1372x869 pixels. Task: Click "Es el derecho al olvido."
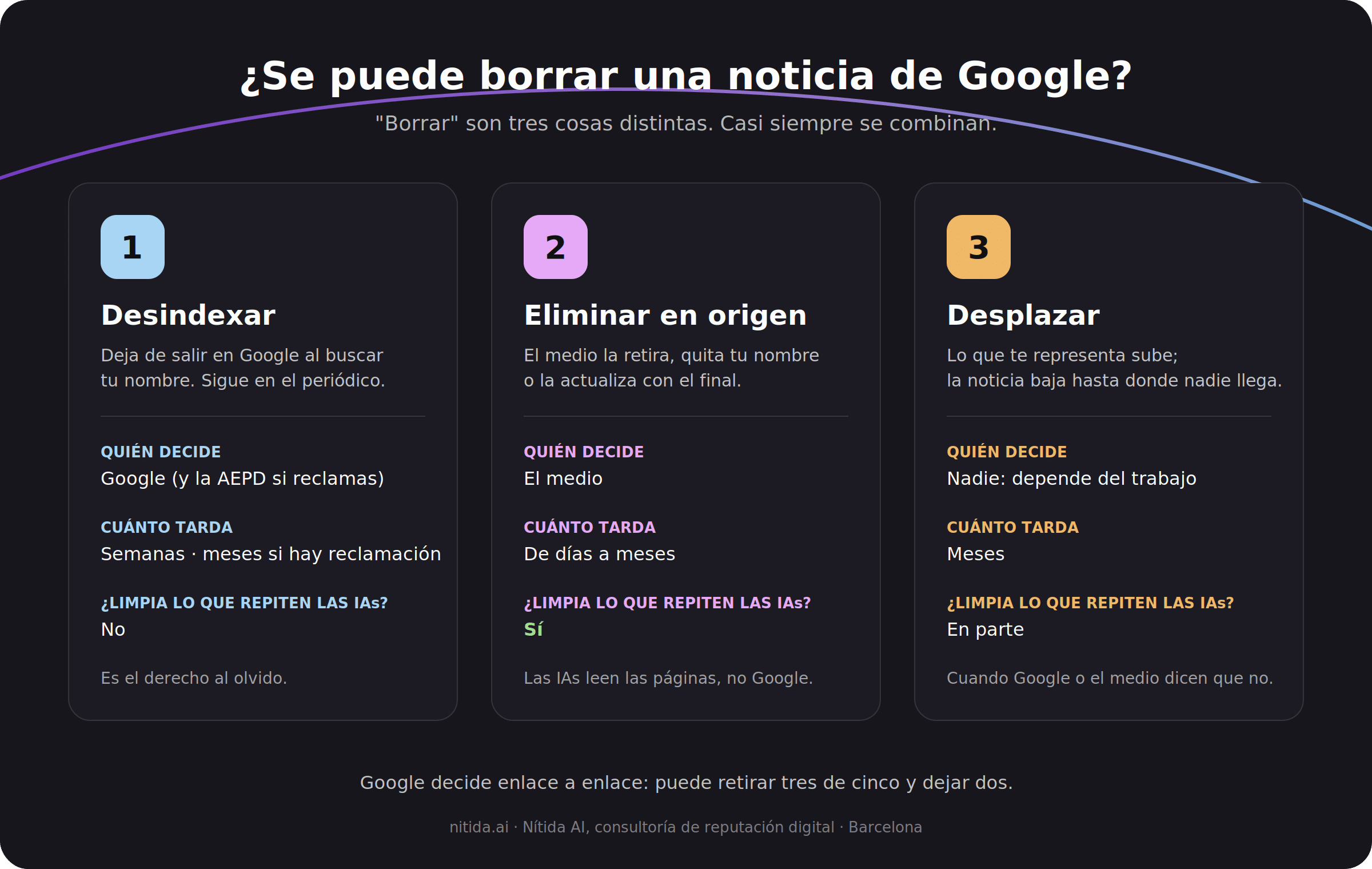click(194, 678)
